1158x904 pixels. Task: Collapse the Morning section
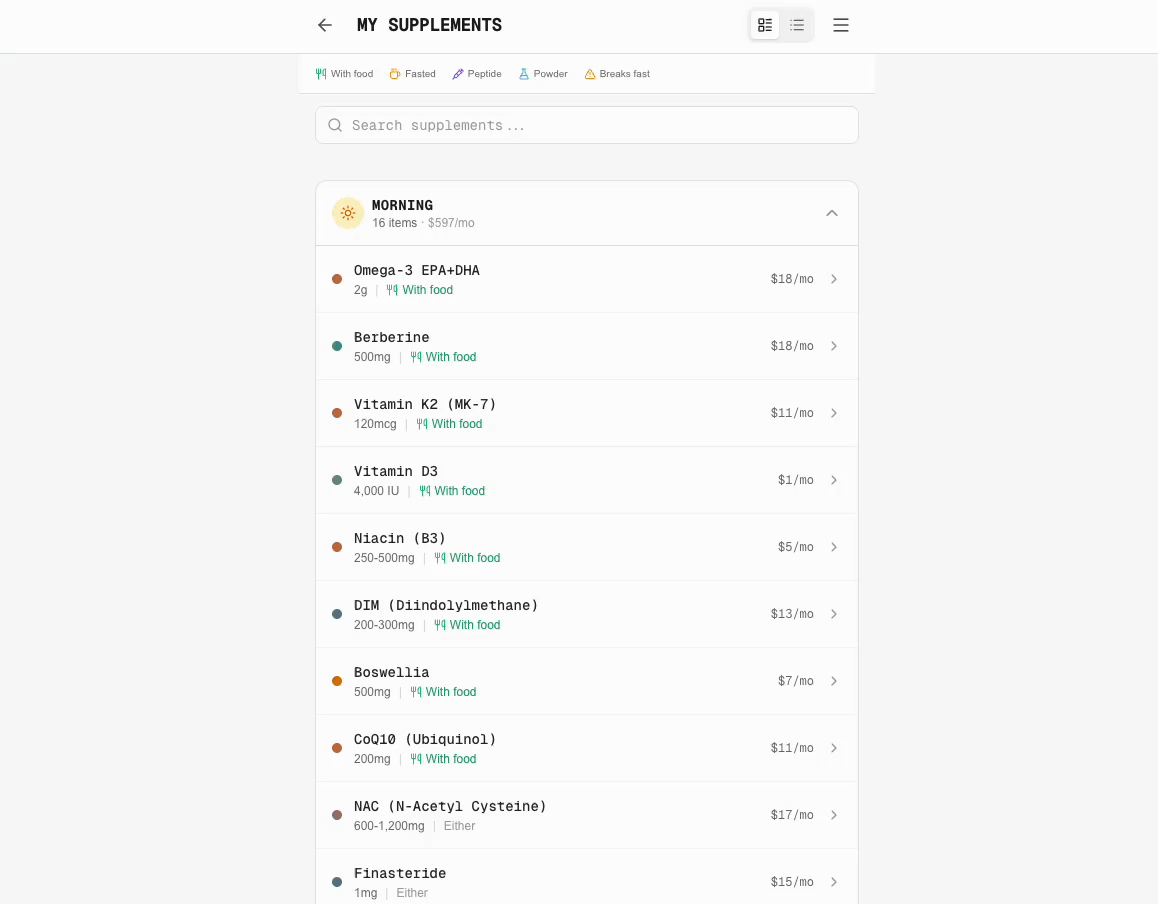[832, 213]
